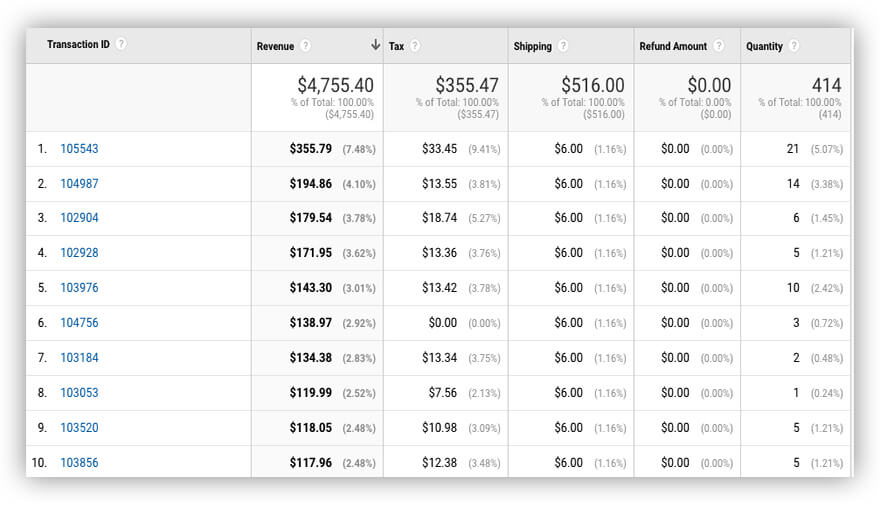880x505 pixels.
Task: View transaction 102928
Action: pos(79,253)
